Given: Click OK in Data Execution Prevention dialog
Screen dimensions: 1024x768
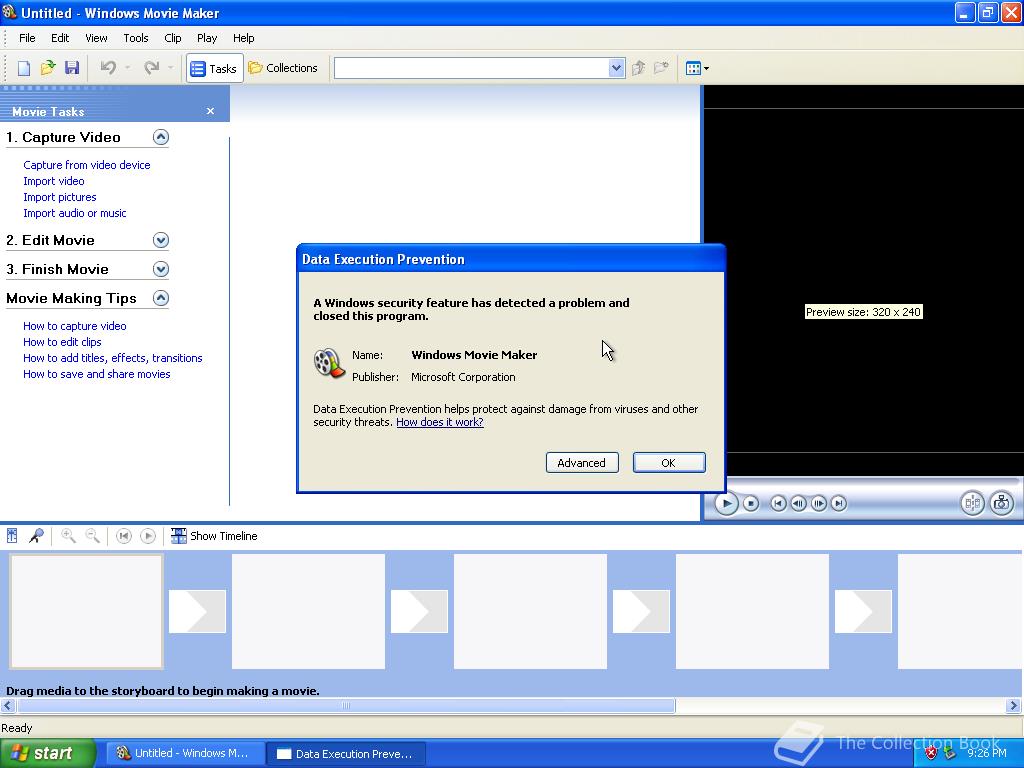Looking at the screenshot, I should [669, 462].
